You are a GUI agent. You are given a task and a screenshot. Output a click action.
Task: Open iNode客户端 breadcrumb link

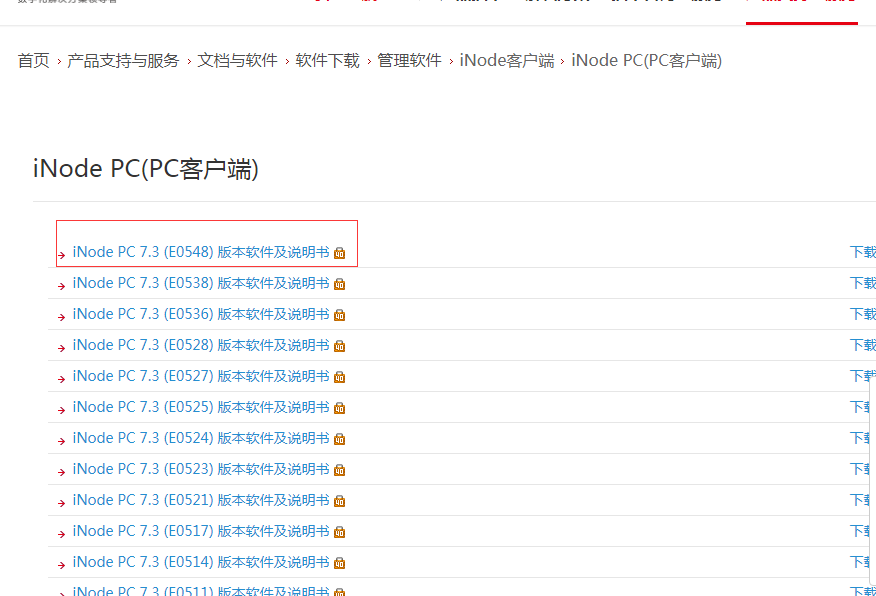pyautogui.click(x=507, y=60)
